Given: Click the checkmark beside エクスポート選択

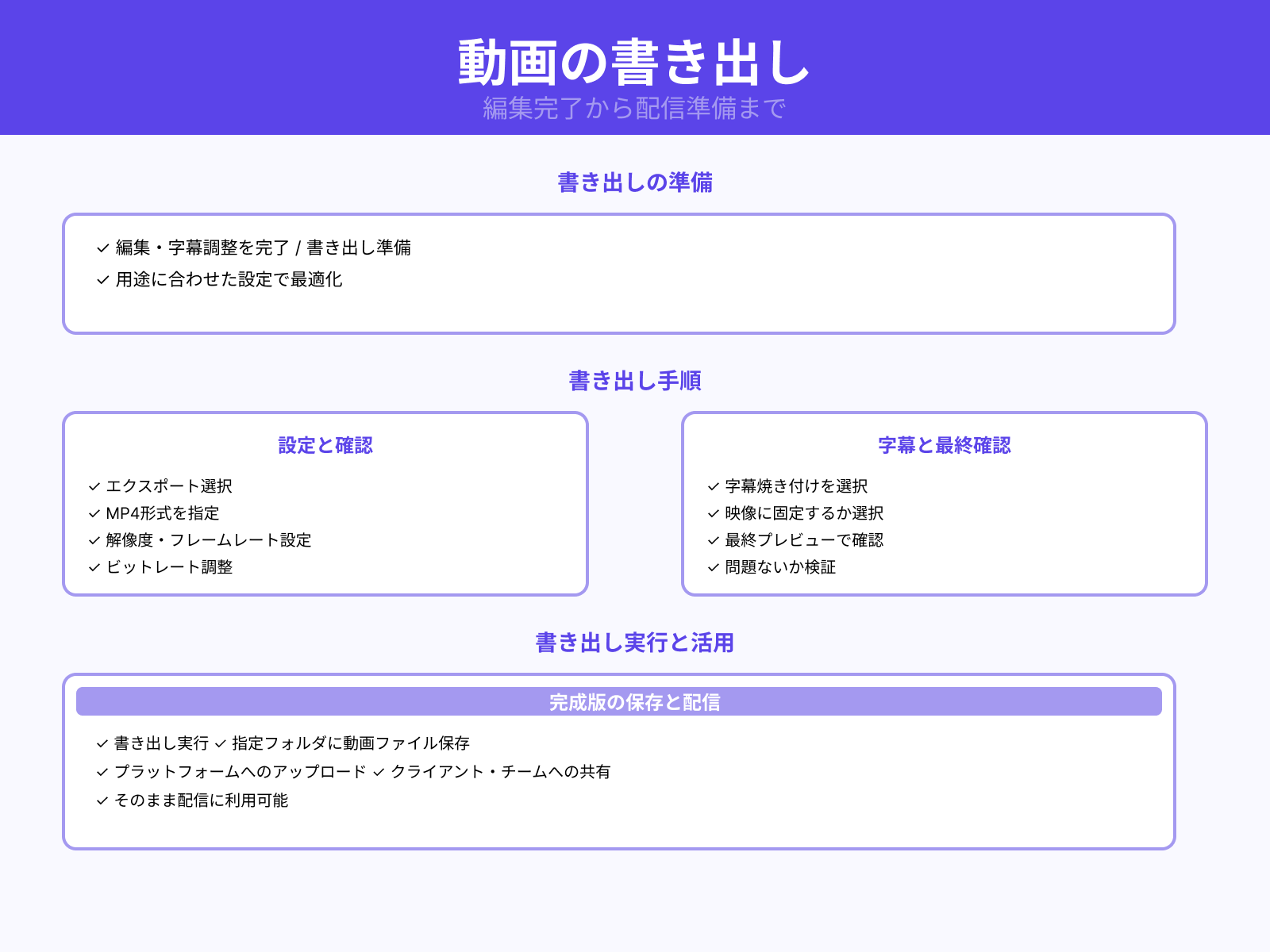Looking at the screenshot, I should (93, 486).
